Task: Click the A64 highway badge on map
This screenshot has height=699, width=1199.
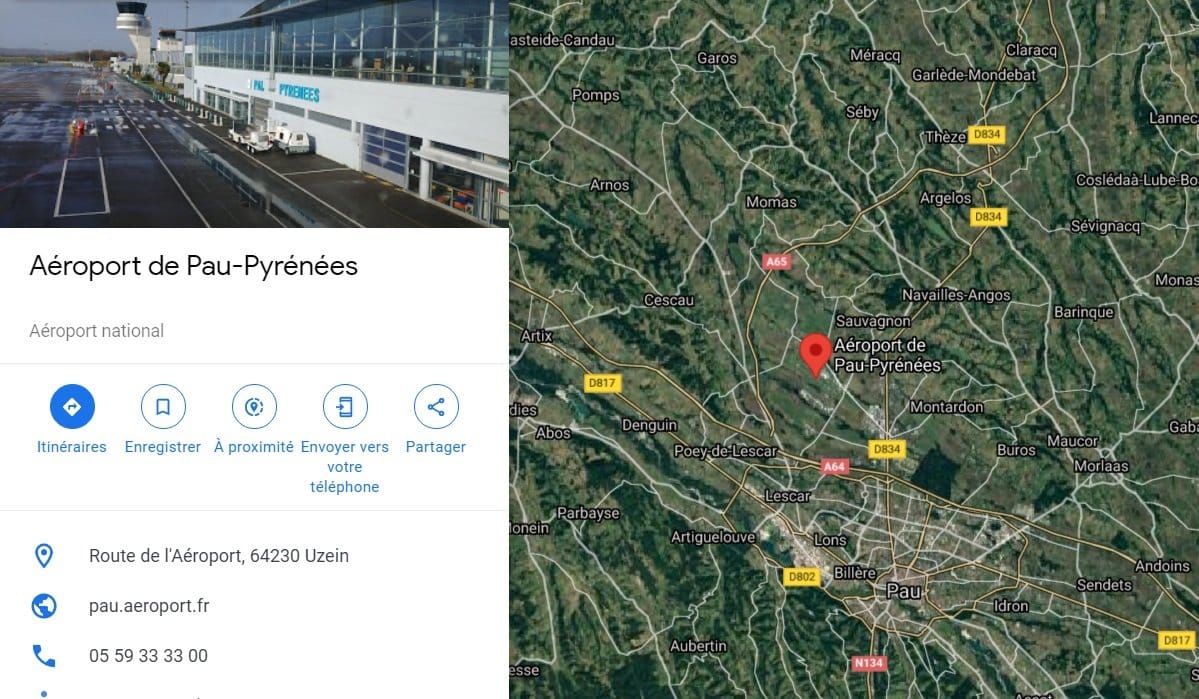Action: pyautogui.click(x=834, y=466)
